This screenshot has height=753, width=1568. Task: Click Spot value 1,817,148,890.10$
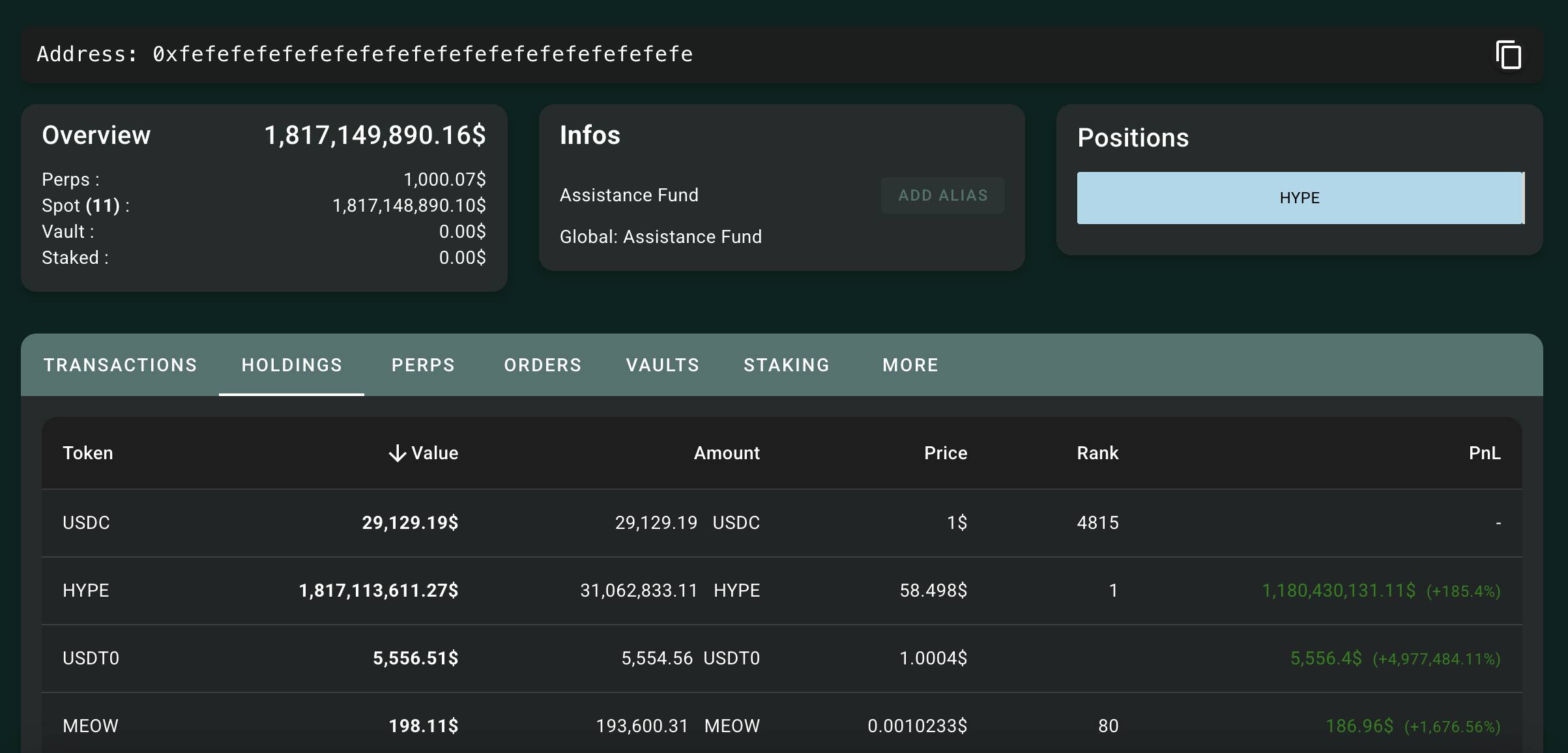coord(409,206)
